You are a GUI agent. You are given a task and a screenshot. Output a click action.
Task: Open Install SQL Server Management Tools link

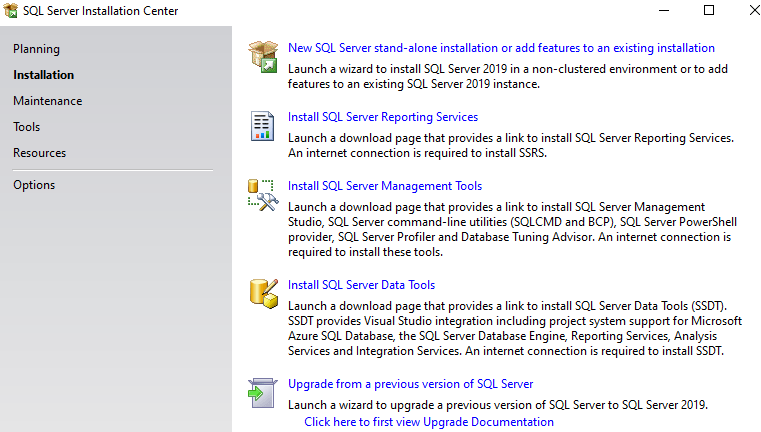385,186
